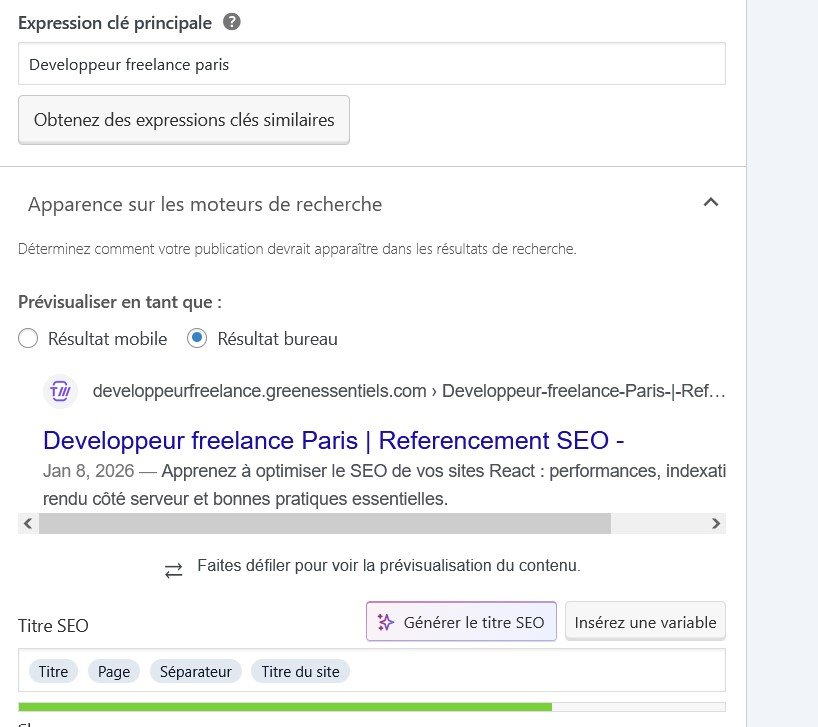Click the right arrow of the preview scrollbar

click(716, 523)
